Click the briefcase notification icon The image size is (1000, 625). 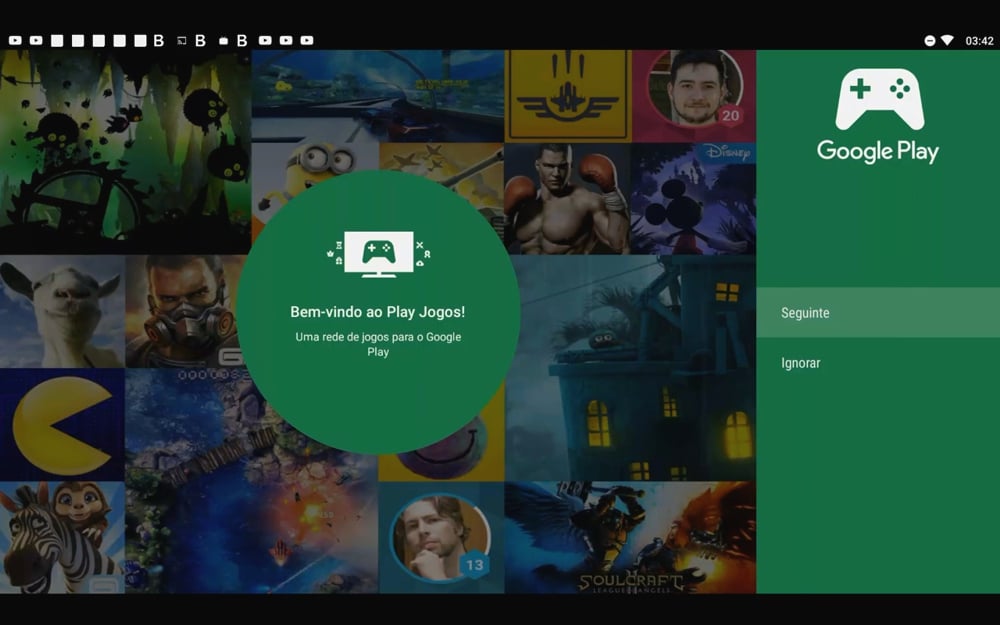[x=223, y=41]
